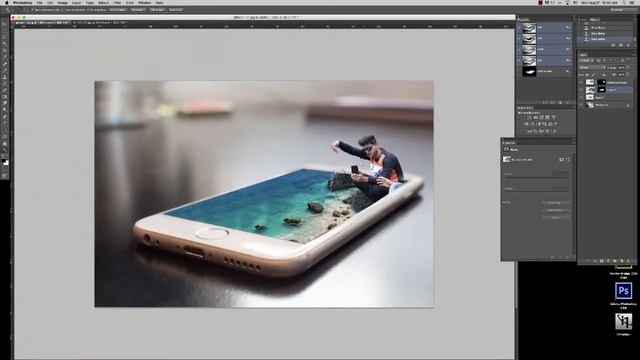The image size is (640, 360).
Task: Click Create new channel icon
Action: [560, 102]
